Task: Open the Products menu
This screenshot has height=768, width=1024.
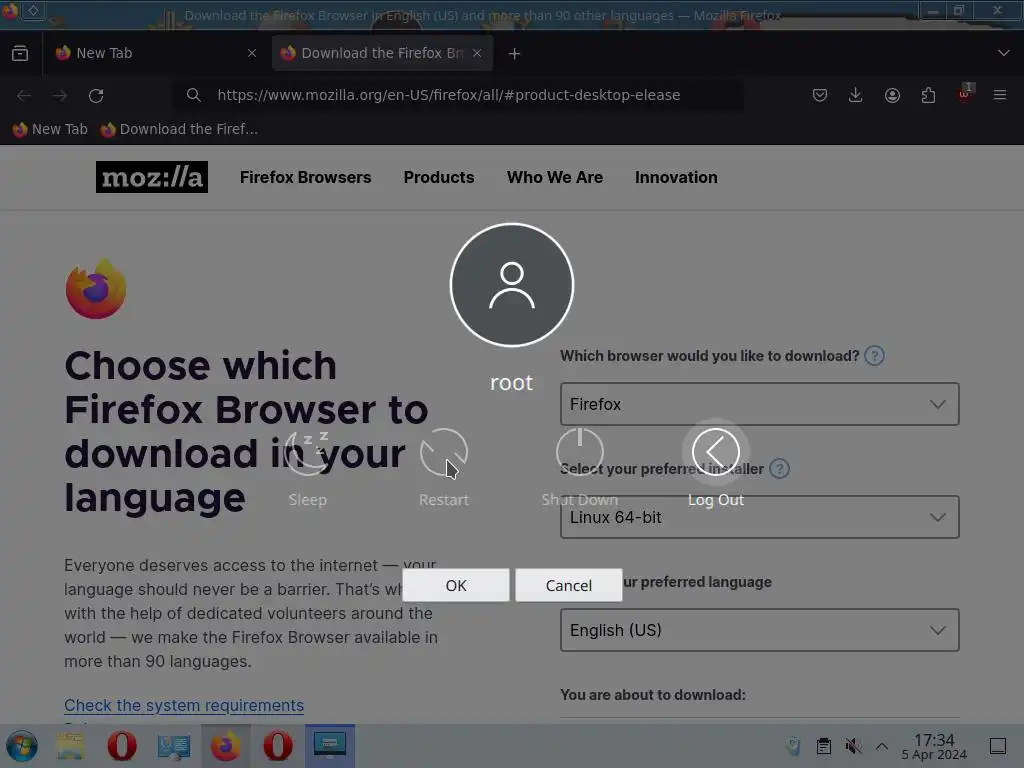Action: (x=439, y=178)
